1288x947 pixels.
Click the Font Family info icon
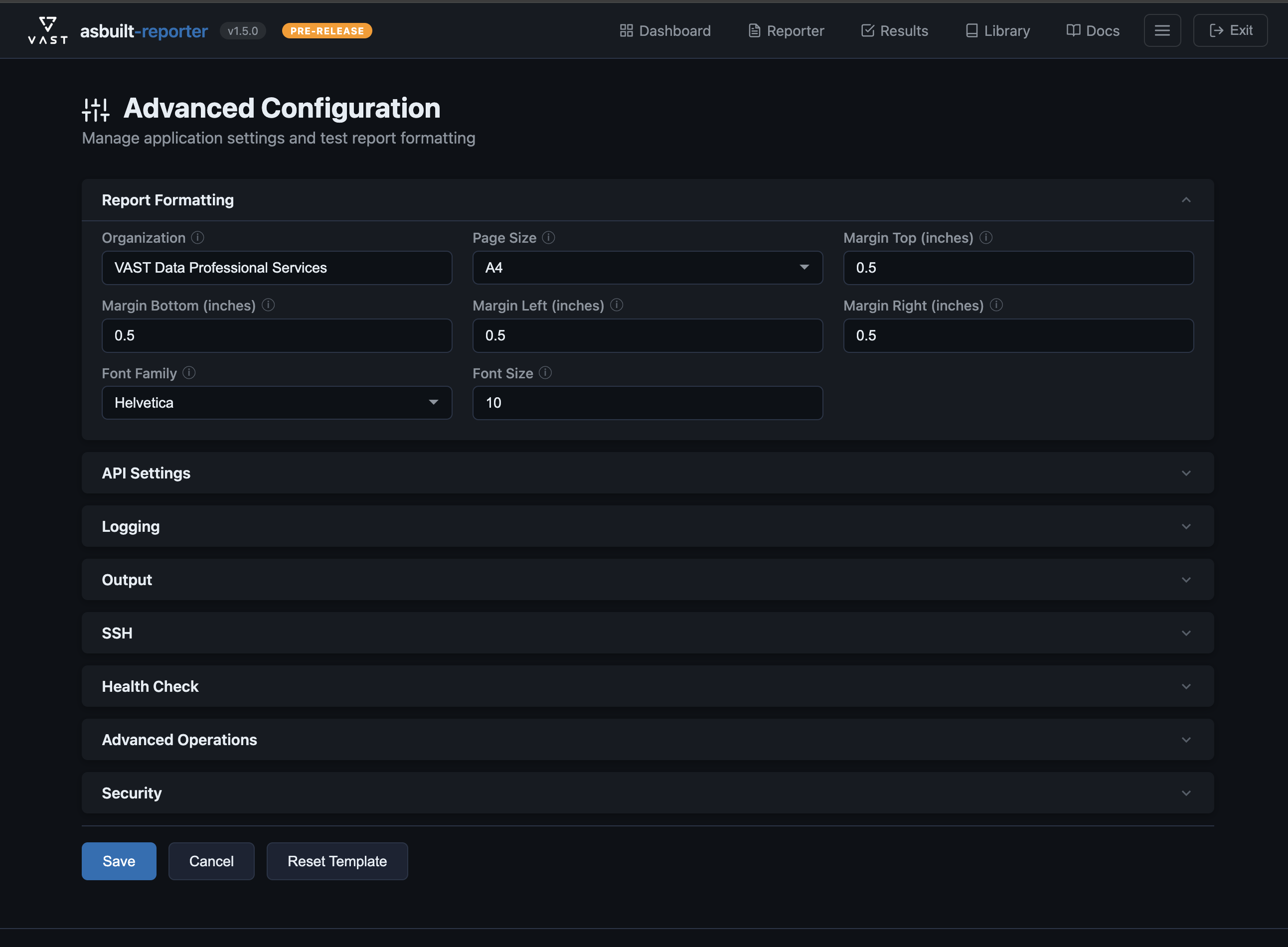click(x=190, y=373)
